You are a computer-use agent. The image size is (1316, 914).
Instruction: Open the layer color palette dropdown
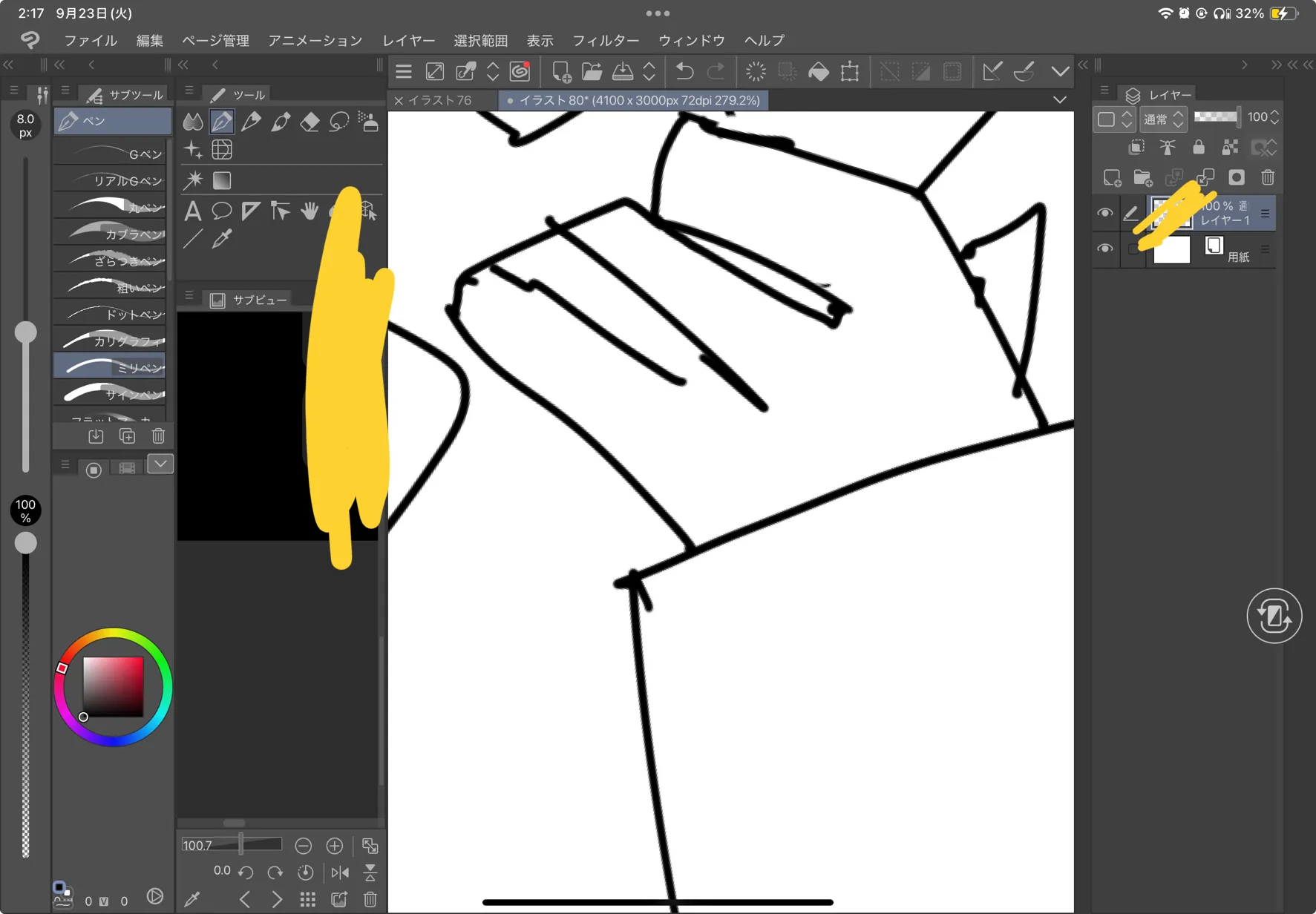coord(1115,119)
